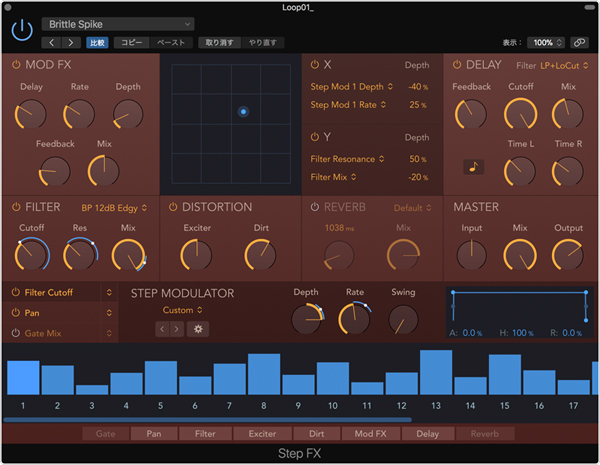
Task: Open Filter Cutoff modulator target menu
Action: pos(109,292)
